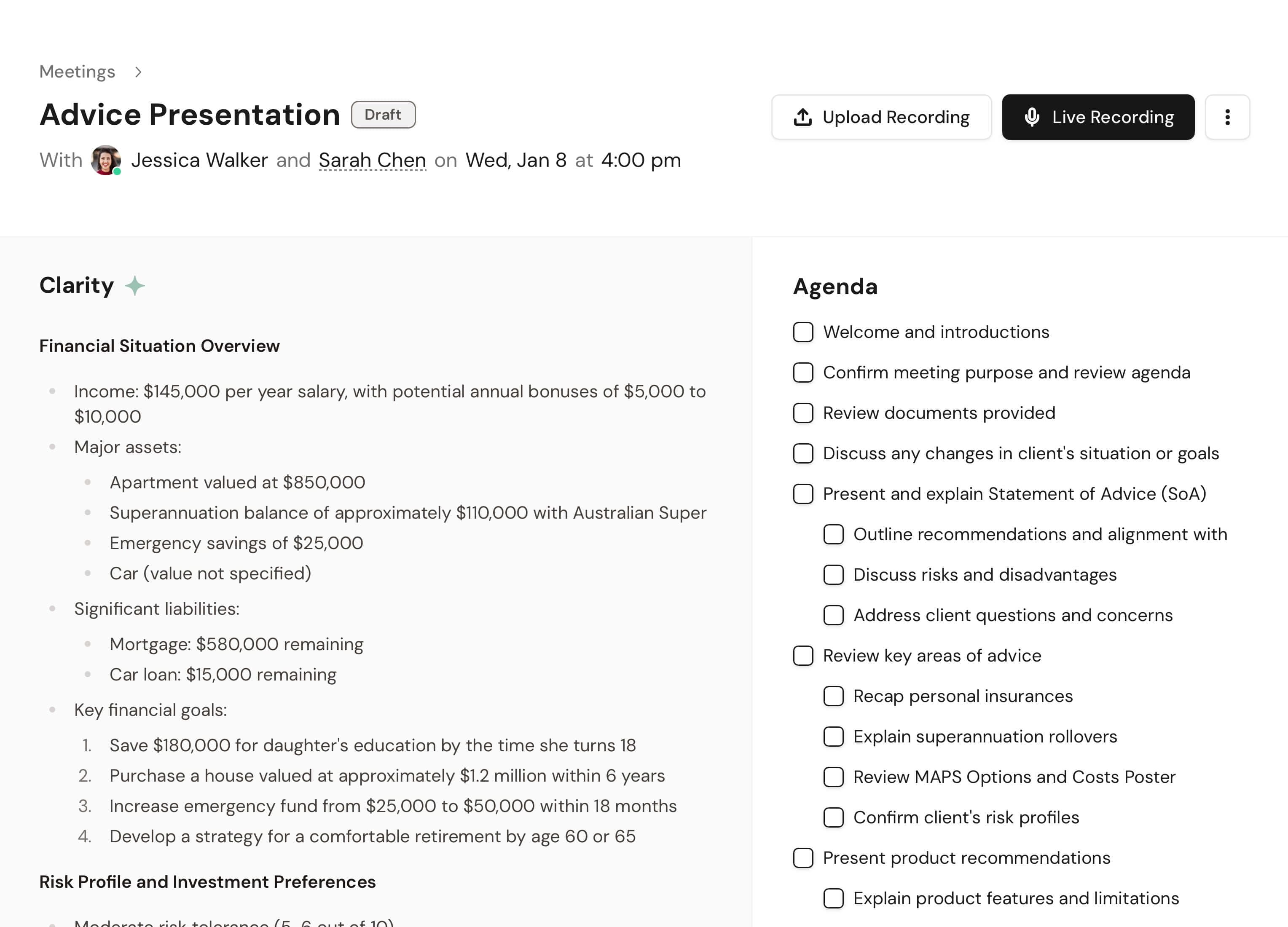Click the upload arrow icon in Upload Recording
1288x927 pixels.
tap(802, 117)
